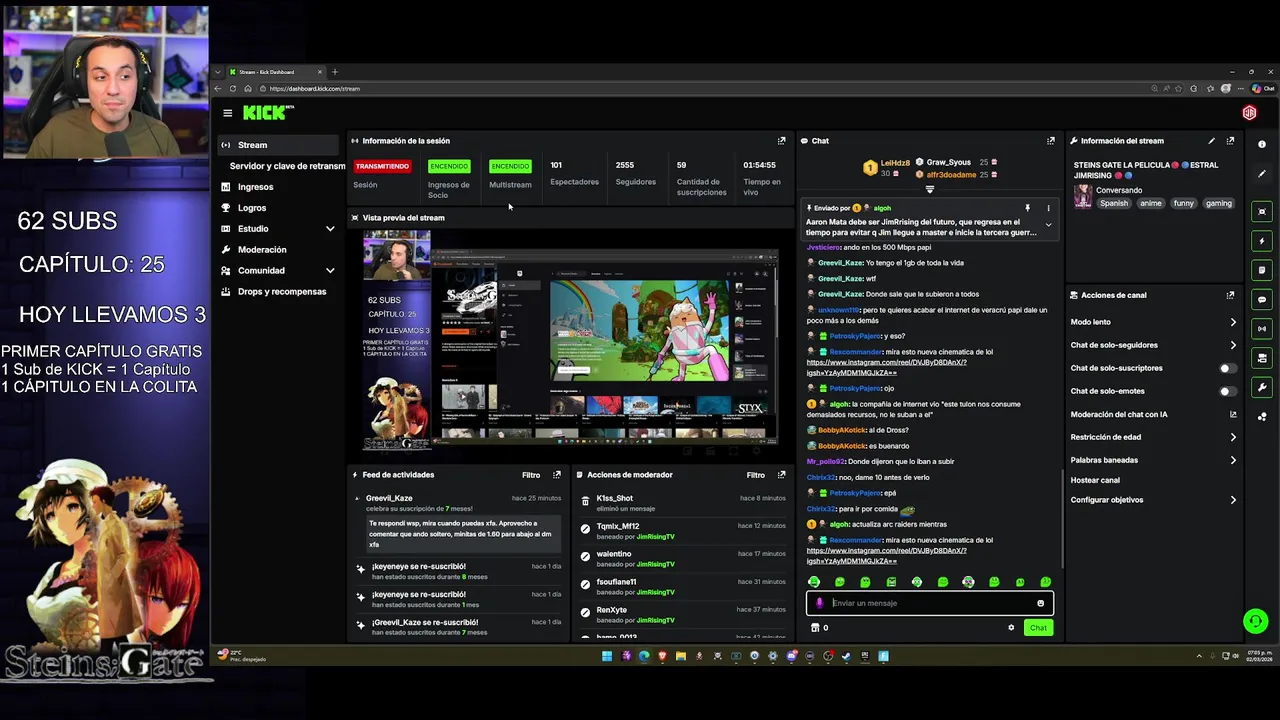This screenshot has height=720, width=1280.
Task: Open the Steam icon in the taskbar
Action: (x=846, y=657)
